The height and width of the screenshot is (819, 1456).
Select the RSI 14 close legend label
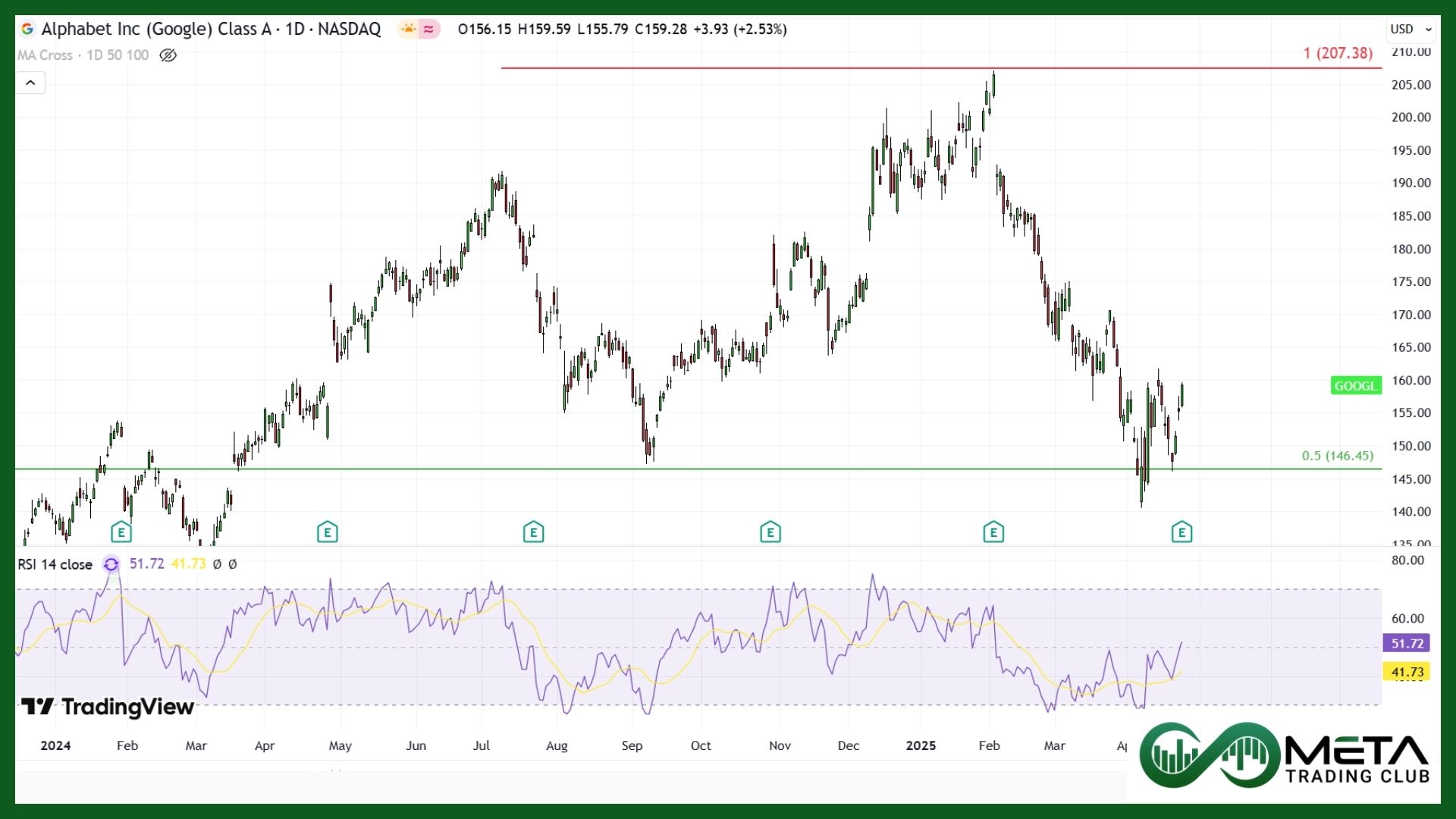click(x=55, y=564)
